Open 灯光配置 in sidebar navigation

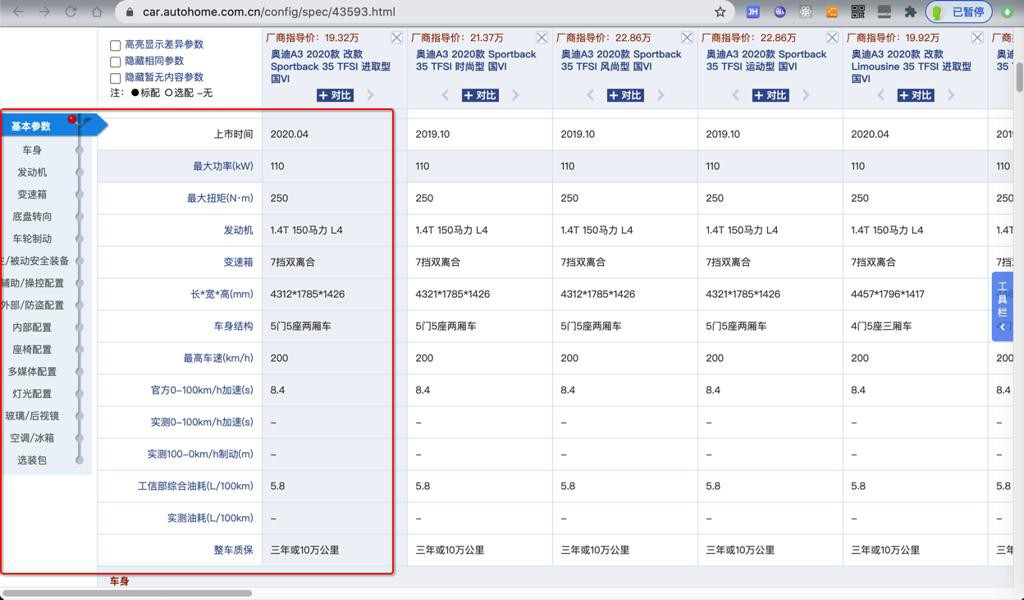[32, 394]
